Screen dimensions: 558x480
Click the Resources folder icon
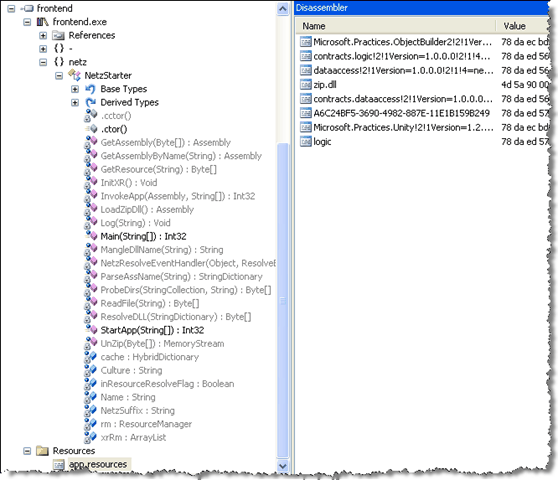point(42,451)
